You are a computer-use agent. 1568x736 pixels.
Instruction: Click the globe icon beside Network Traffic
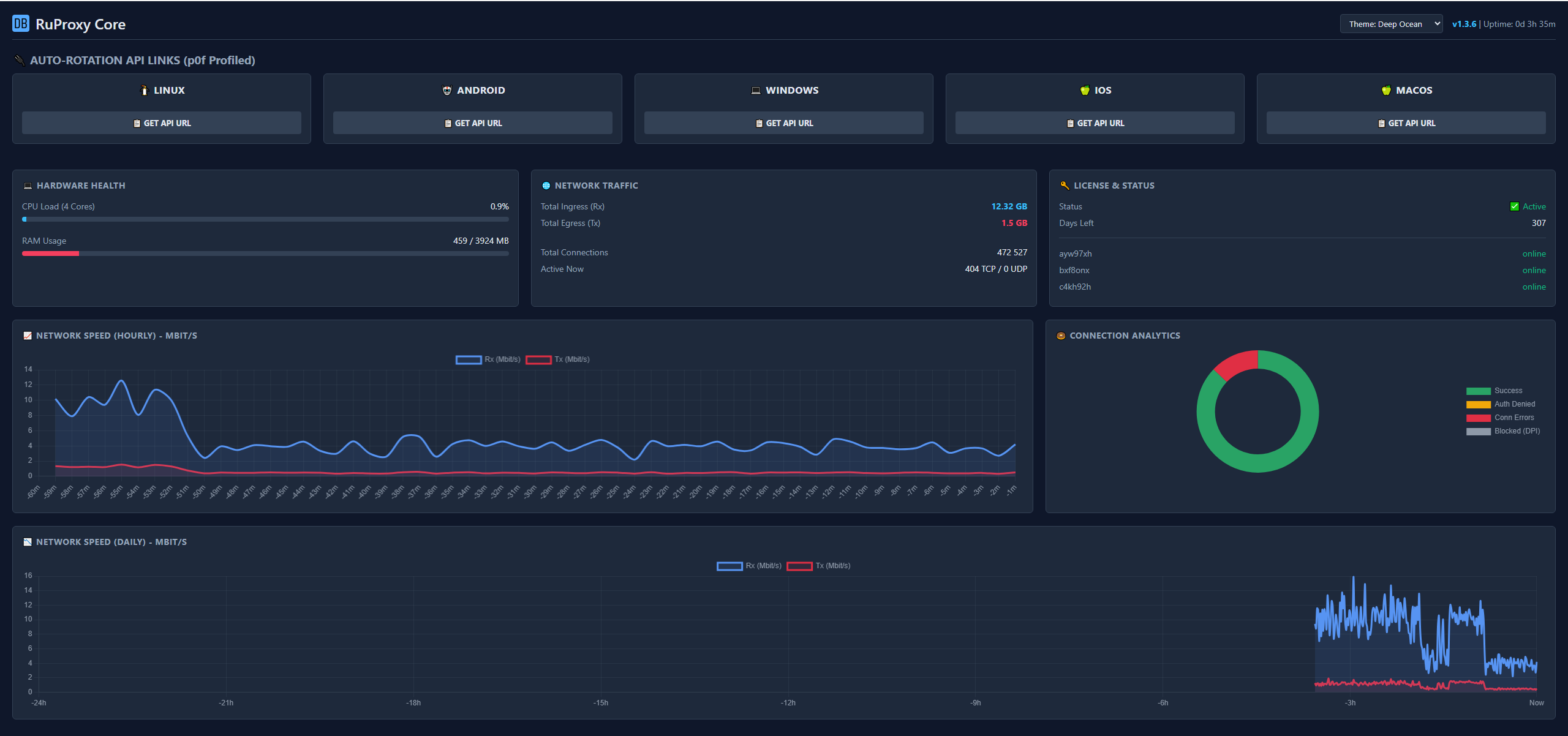[x=546, y=185]
